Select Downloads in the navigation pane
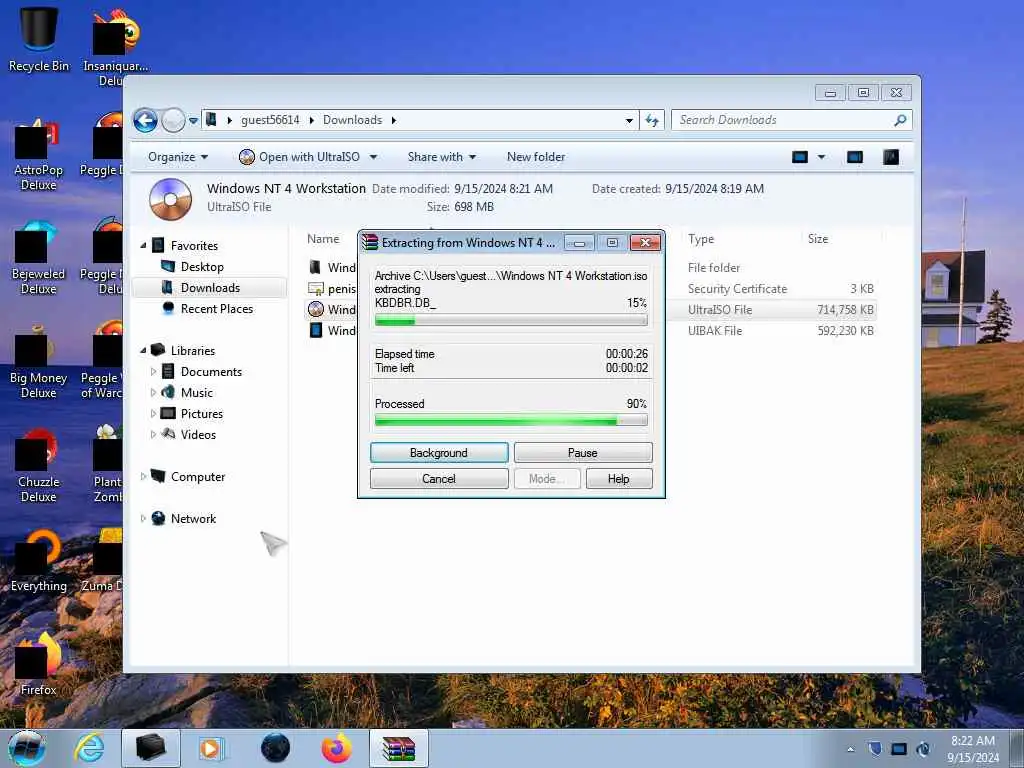 [210, 287]
